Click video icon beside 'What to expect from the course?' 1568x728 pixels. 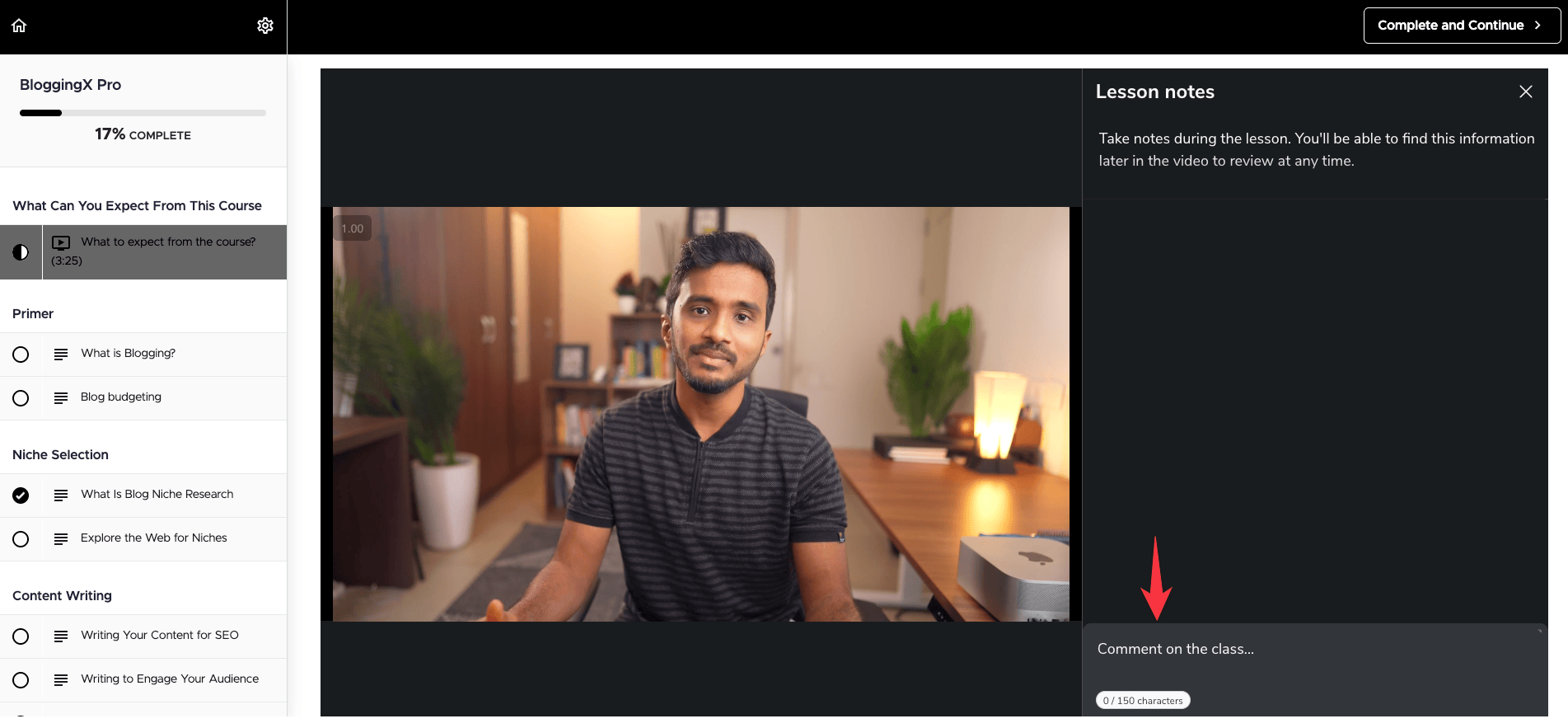click(61, 242)
